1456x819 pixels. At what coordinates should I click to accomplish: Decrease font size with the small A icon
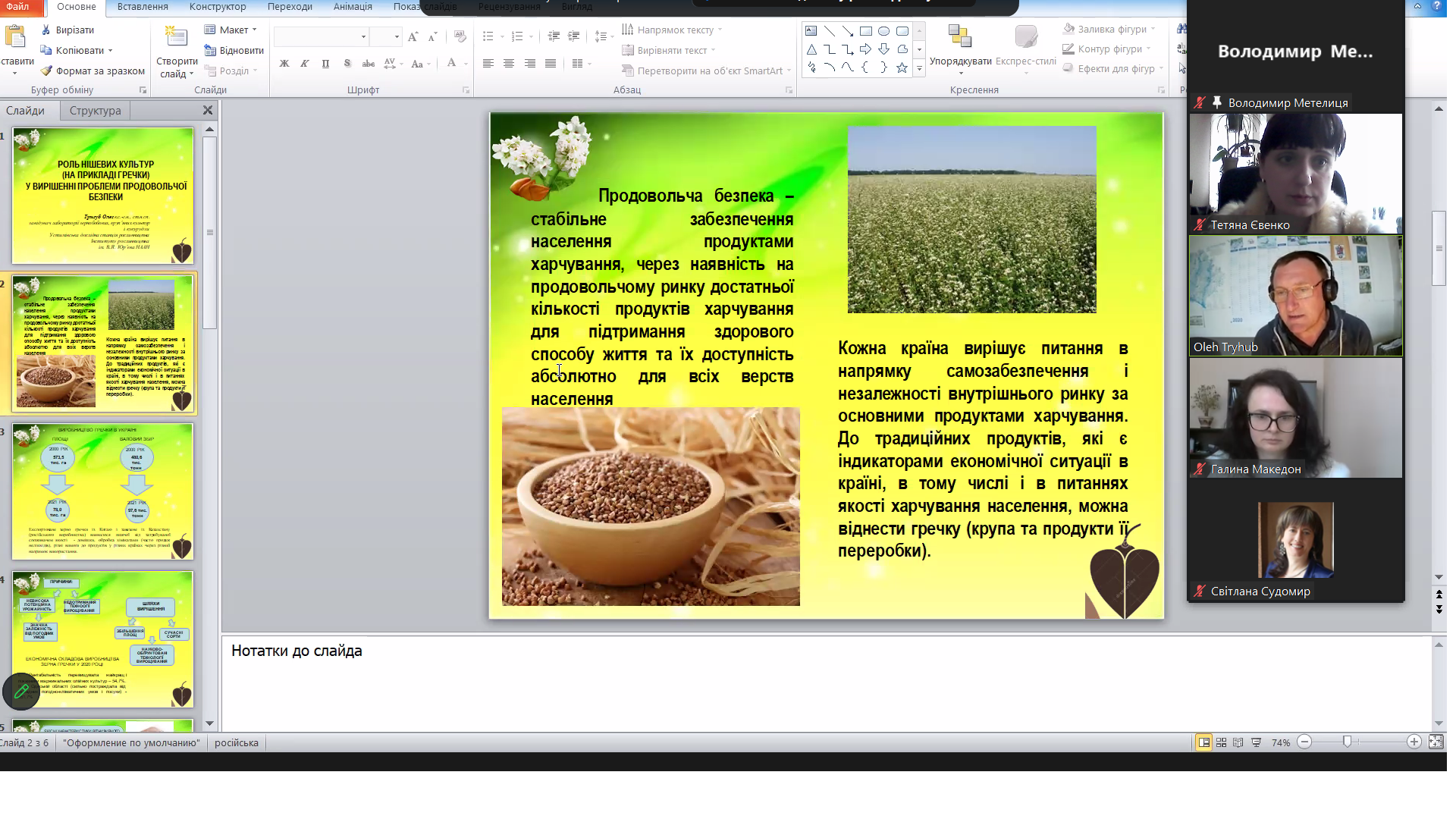coord(433,36)
